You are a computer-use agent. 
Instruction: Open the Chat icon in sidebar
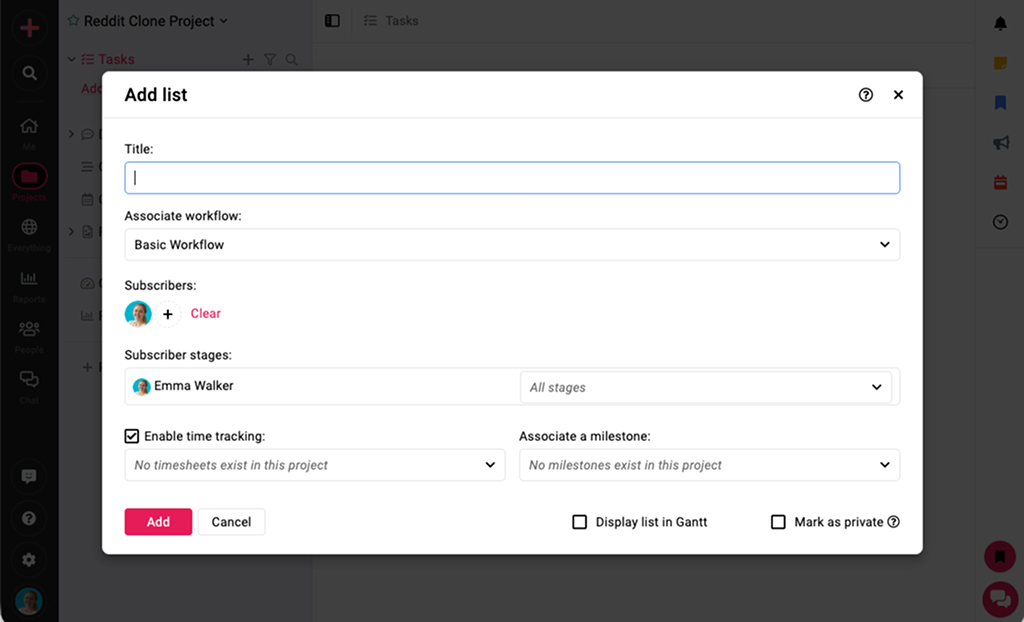pyautogui.click(x=29, y=379)
